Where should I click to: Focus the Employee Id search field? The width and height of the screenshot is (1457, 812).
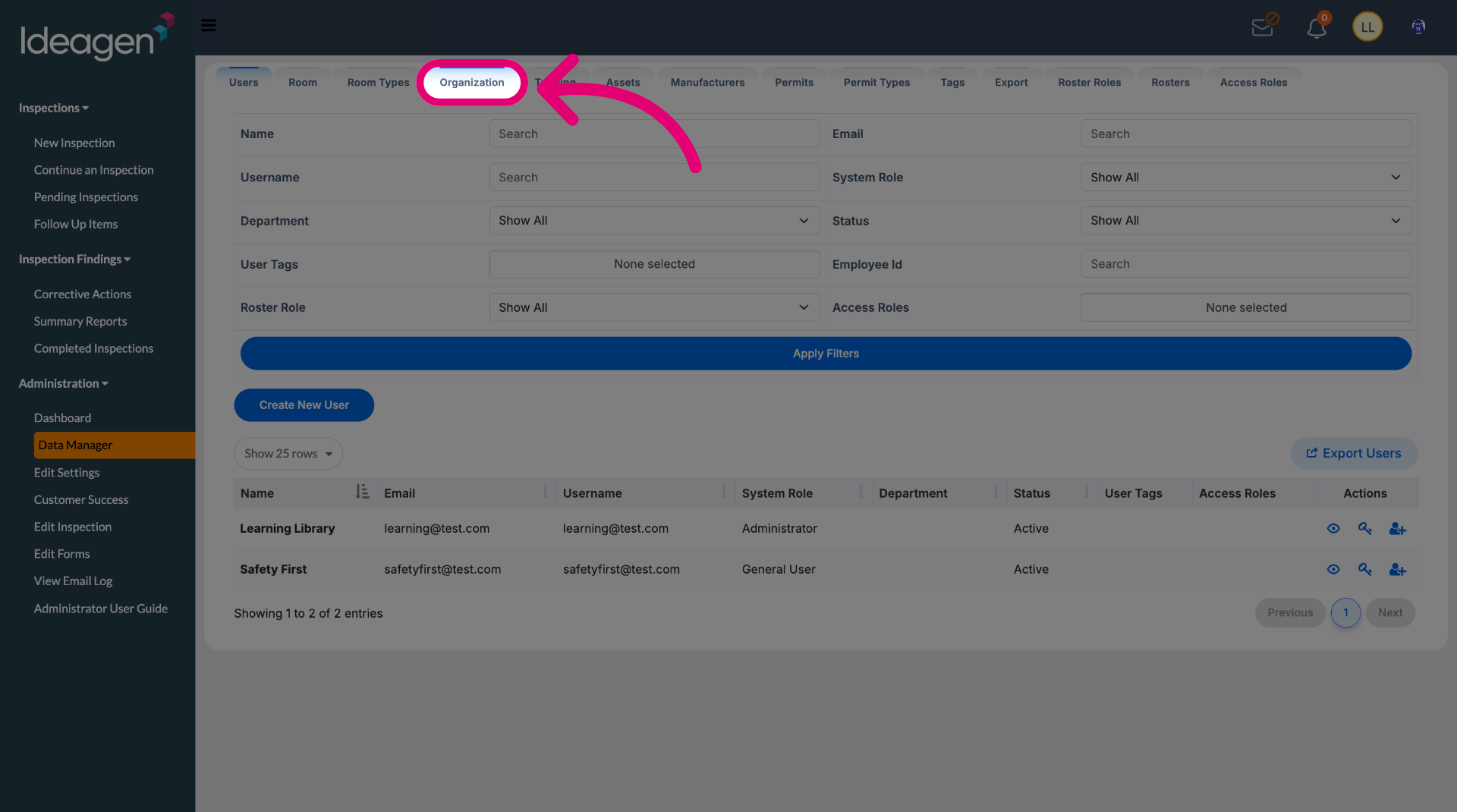pyautogui.click(x=1246, y=265)
